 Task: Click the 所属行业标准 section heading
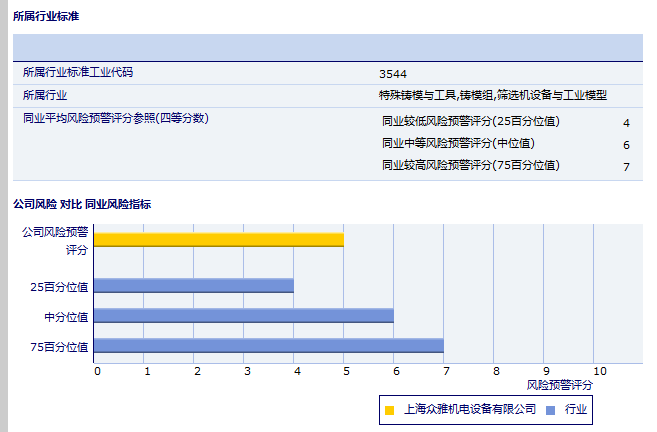click(46, 17)
